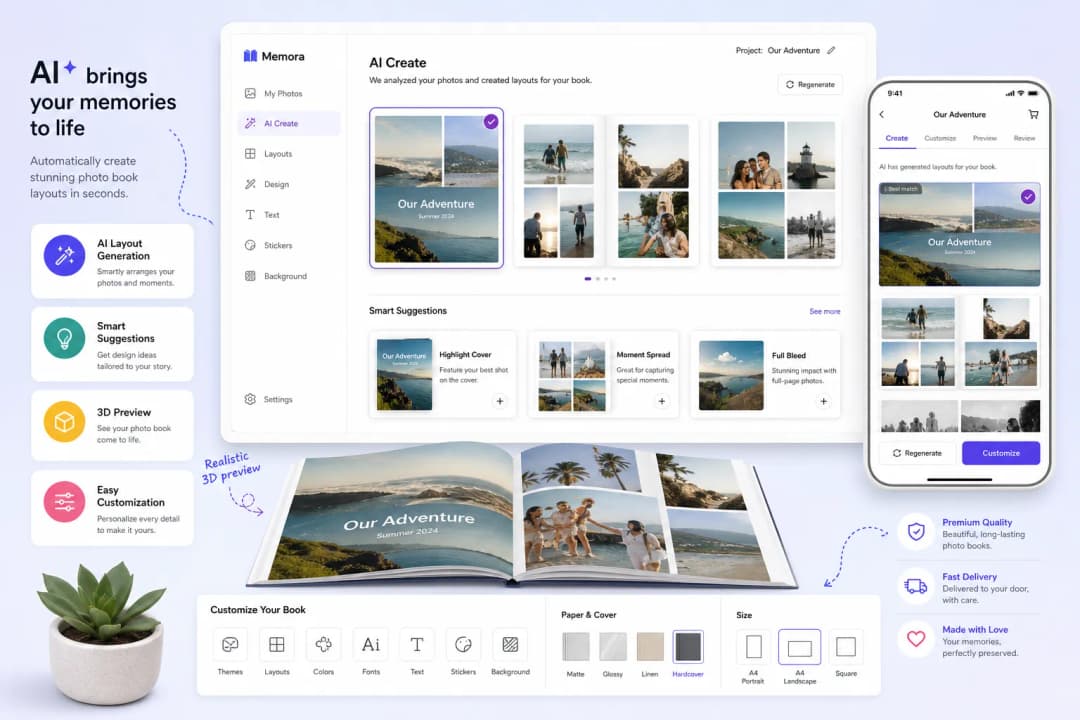This screenshot has height=720, width=1080.
Task: Select A4 Portrait size
Action: pos(754,647)
